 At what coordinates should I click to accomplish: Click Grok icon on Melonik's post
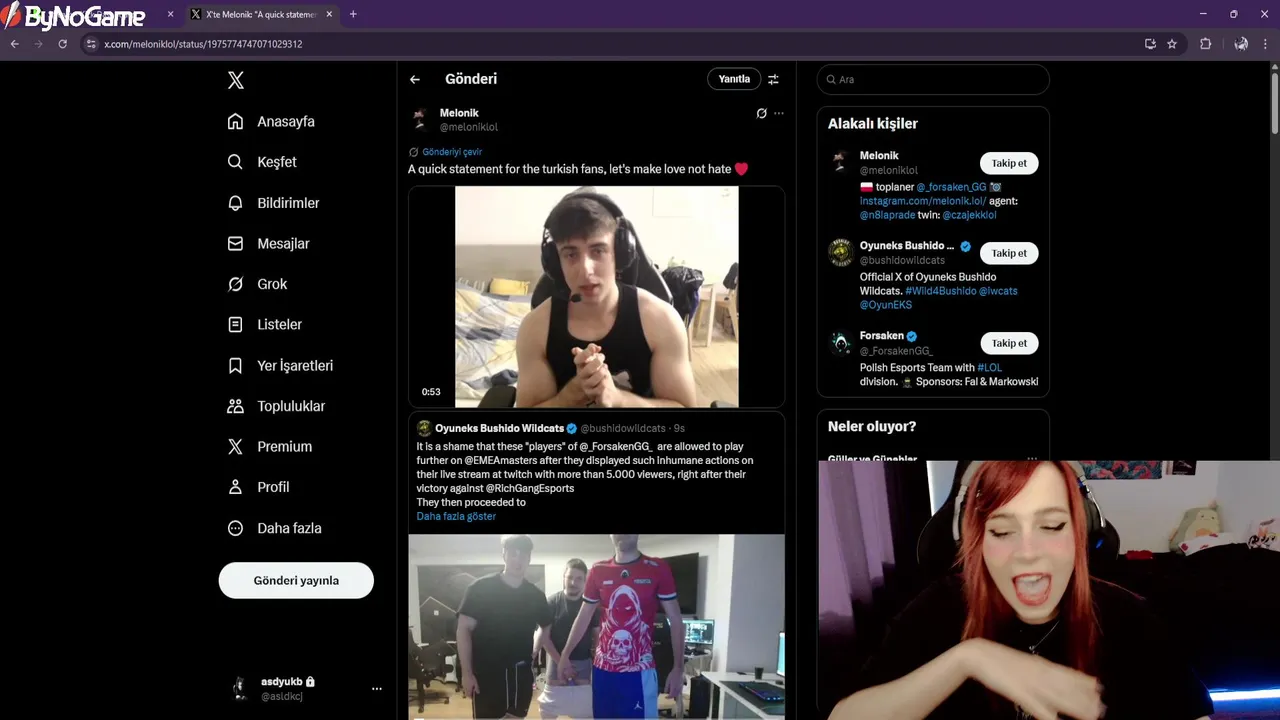click(x=761, y=113)
